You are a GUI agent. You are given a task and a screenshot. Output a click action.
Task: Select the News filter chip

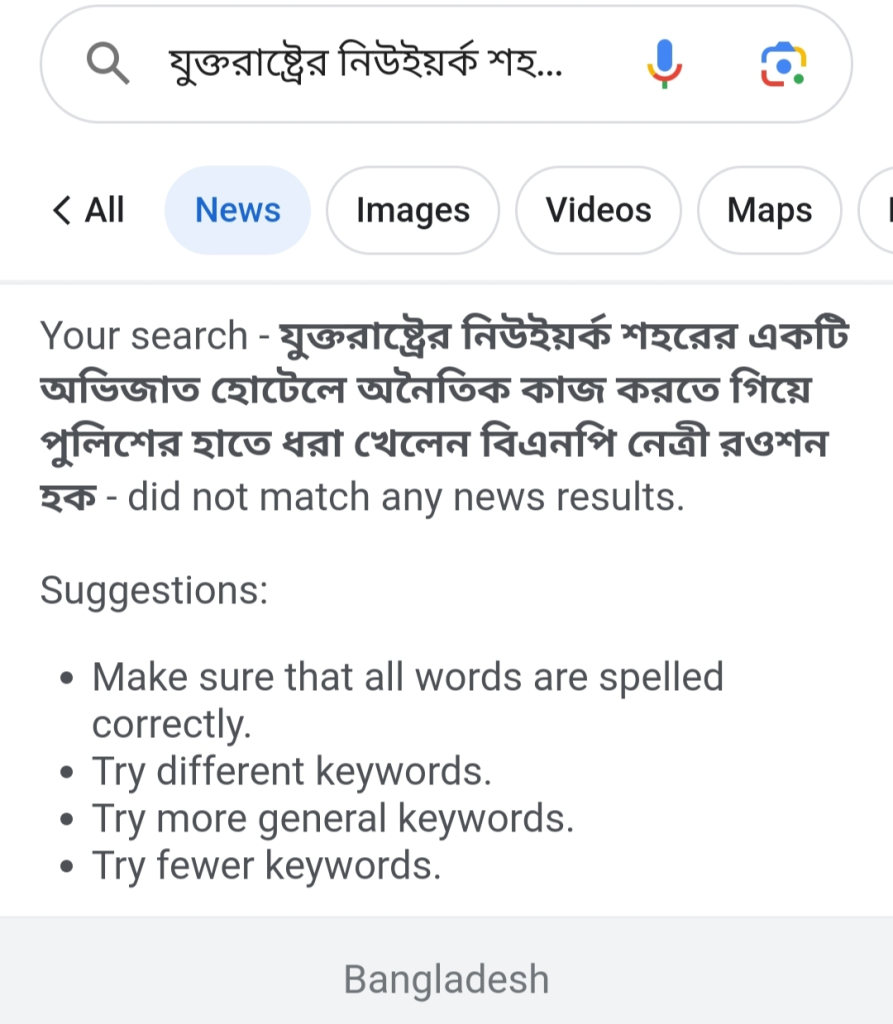238,210
